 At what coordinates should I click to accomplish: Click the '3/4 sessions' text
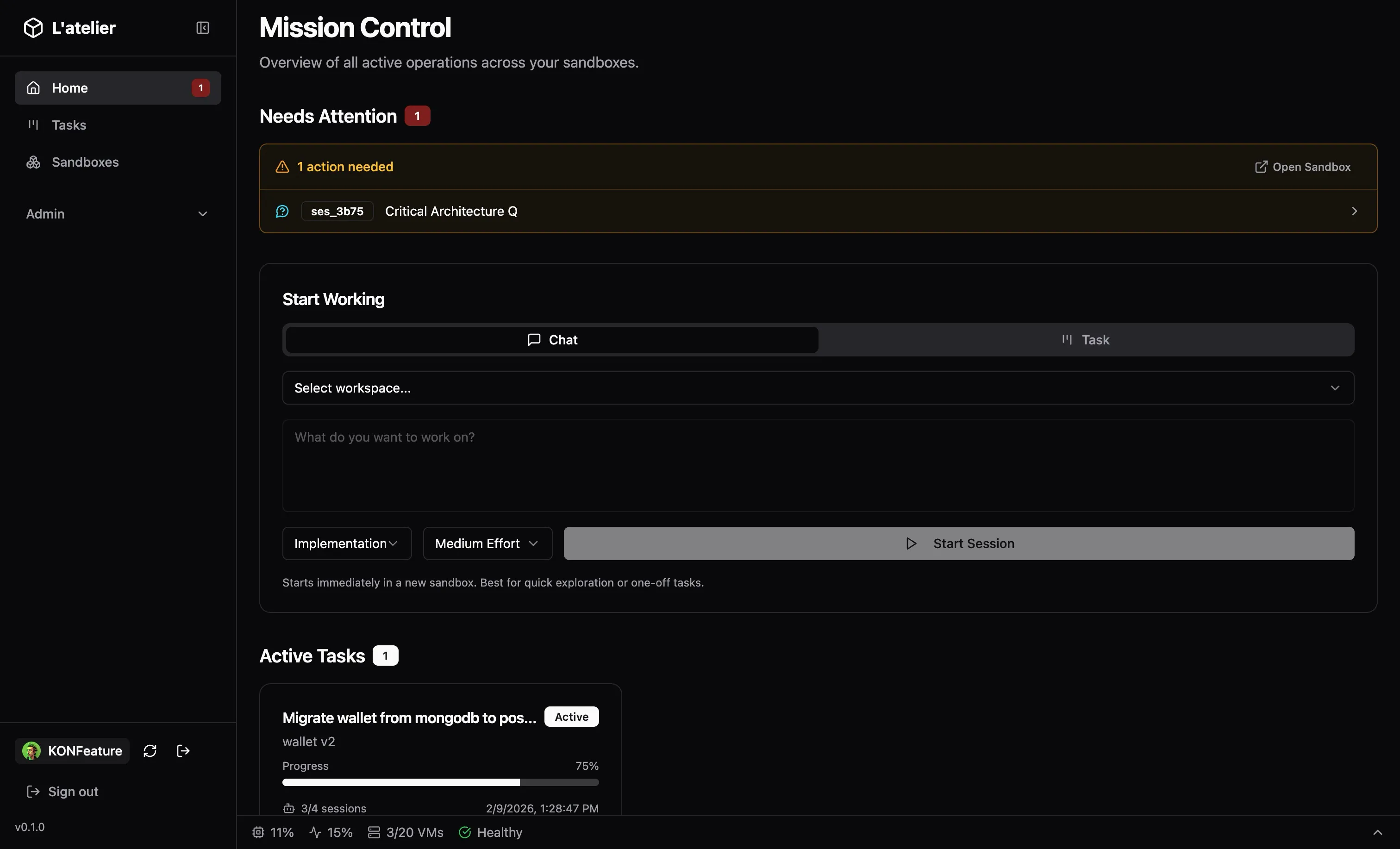(x=333, y=808)
